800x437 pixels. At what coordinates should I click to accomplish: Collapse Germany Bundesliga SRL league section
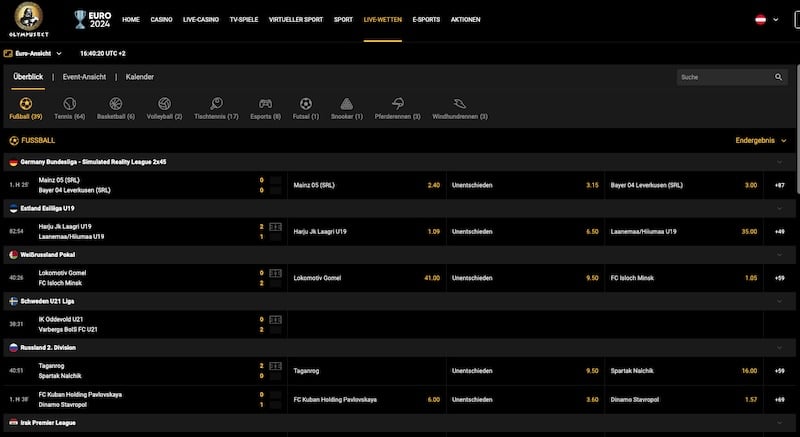pos(780,162)
